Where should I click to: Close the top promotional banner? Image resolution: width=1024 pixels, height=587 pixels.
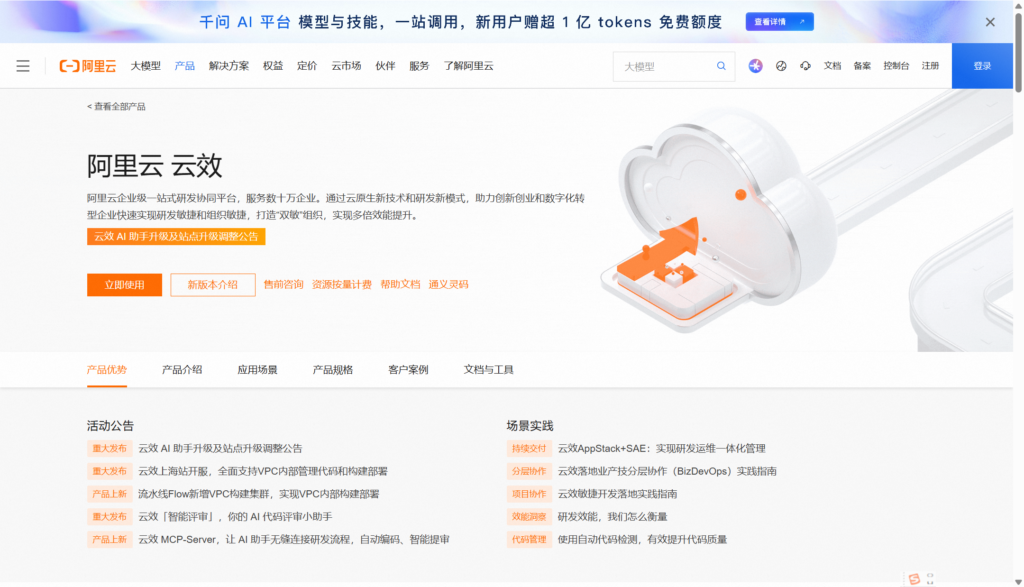point(990,22)
